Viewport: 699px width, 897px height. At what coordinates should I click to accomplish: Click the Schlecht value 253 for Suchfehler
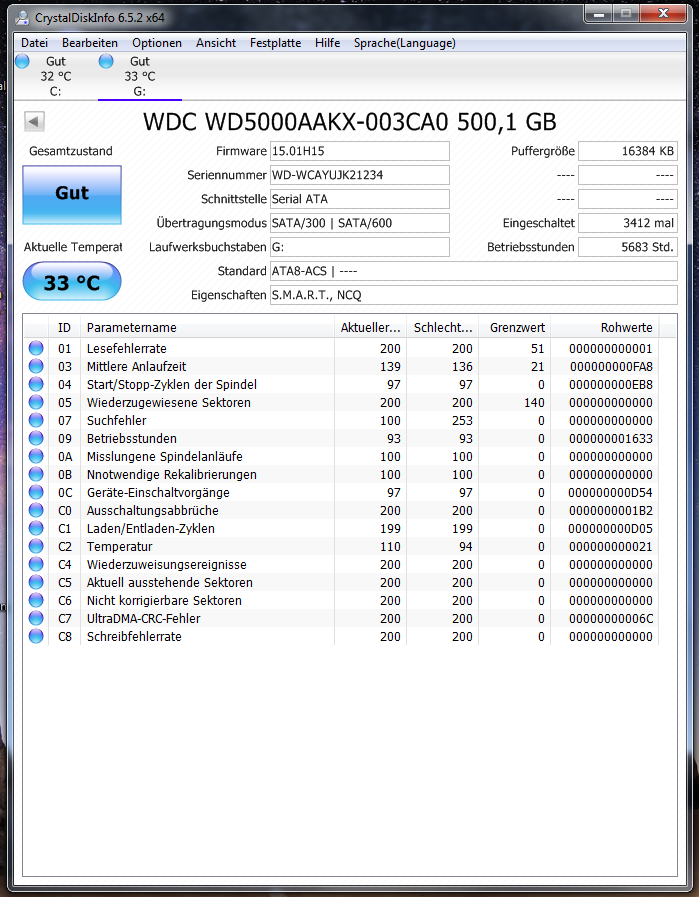pos(462,420)
